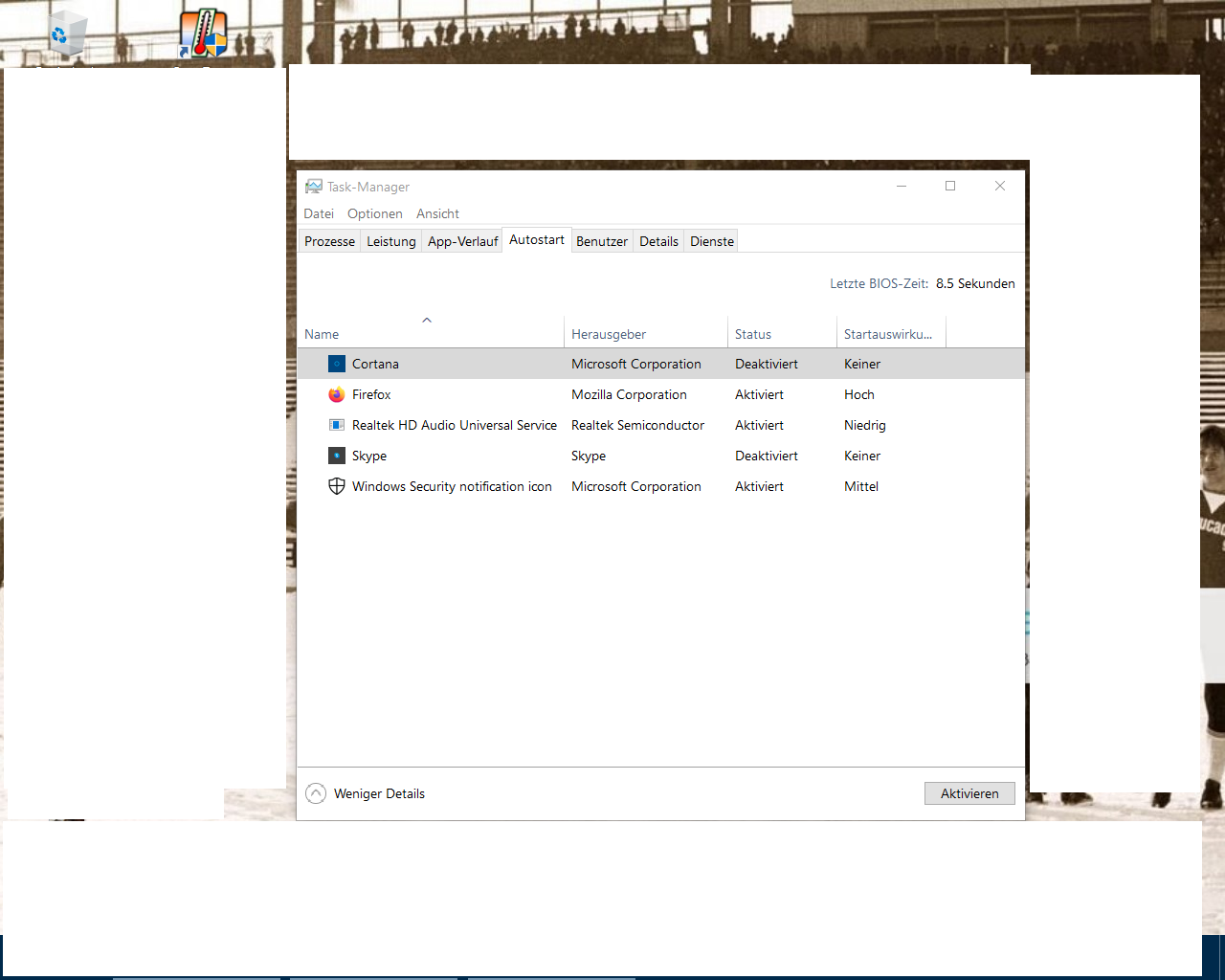Click the Realtek HD Audio service icon
Screen dimensions: 1225x980
(337, 425)
